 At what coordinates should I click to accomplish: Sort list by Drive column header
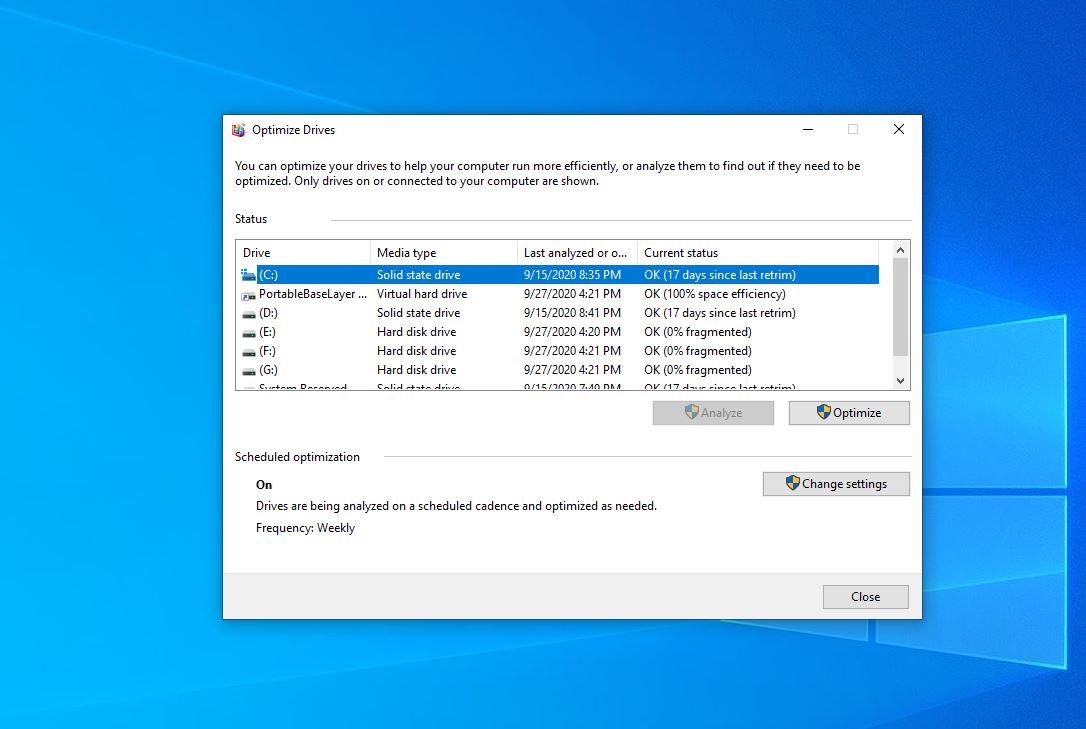pos(303,253)
